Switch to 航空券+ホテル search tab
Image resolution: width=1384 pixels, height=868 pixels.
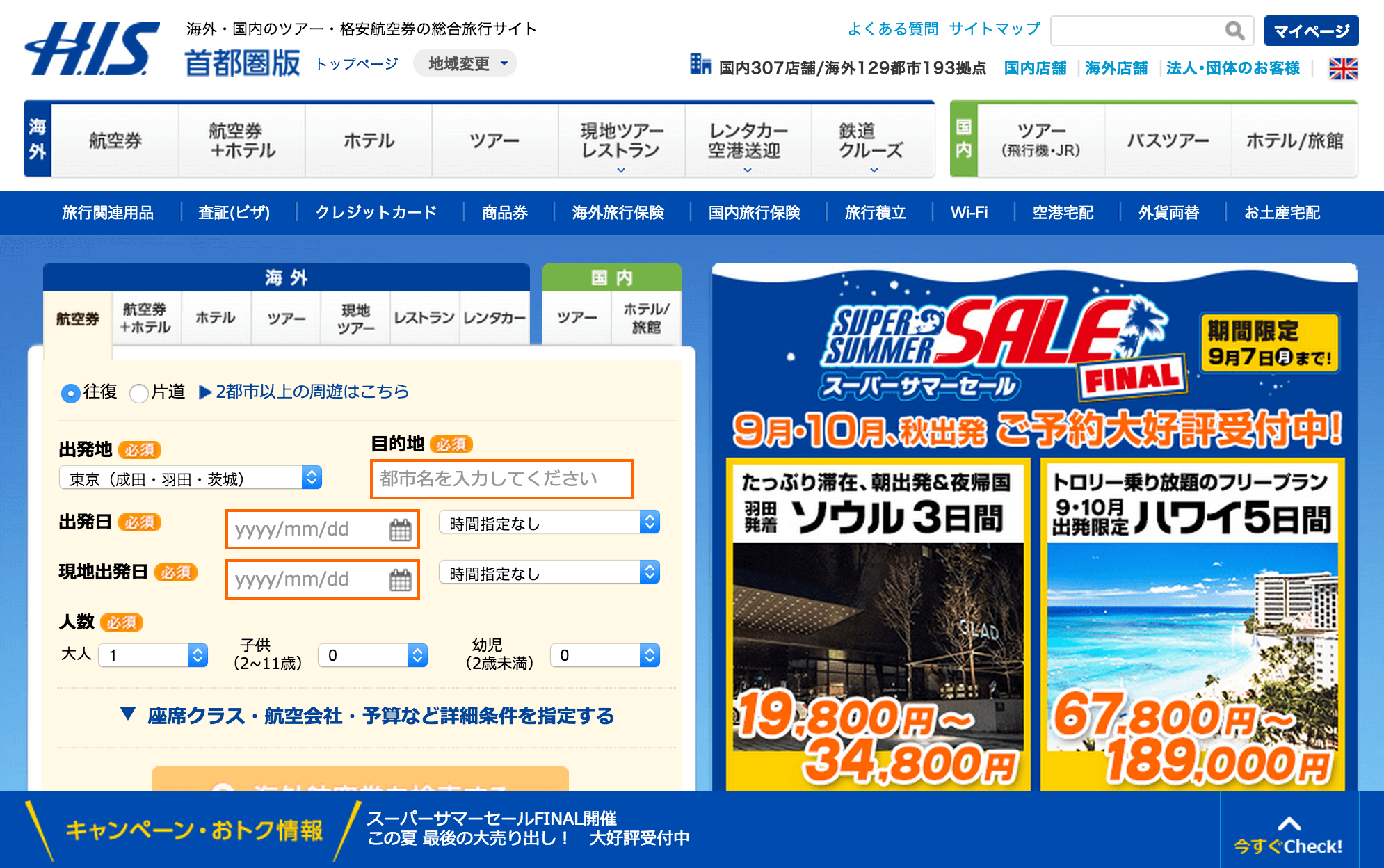(145, 318)
